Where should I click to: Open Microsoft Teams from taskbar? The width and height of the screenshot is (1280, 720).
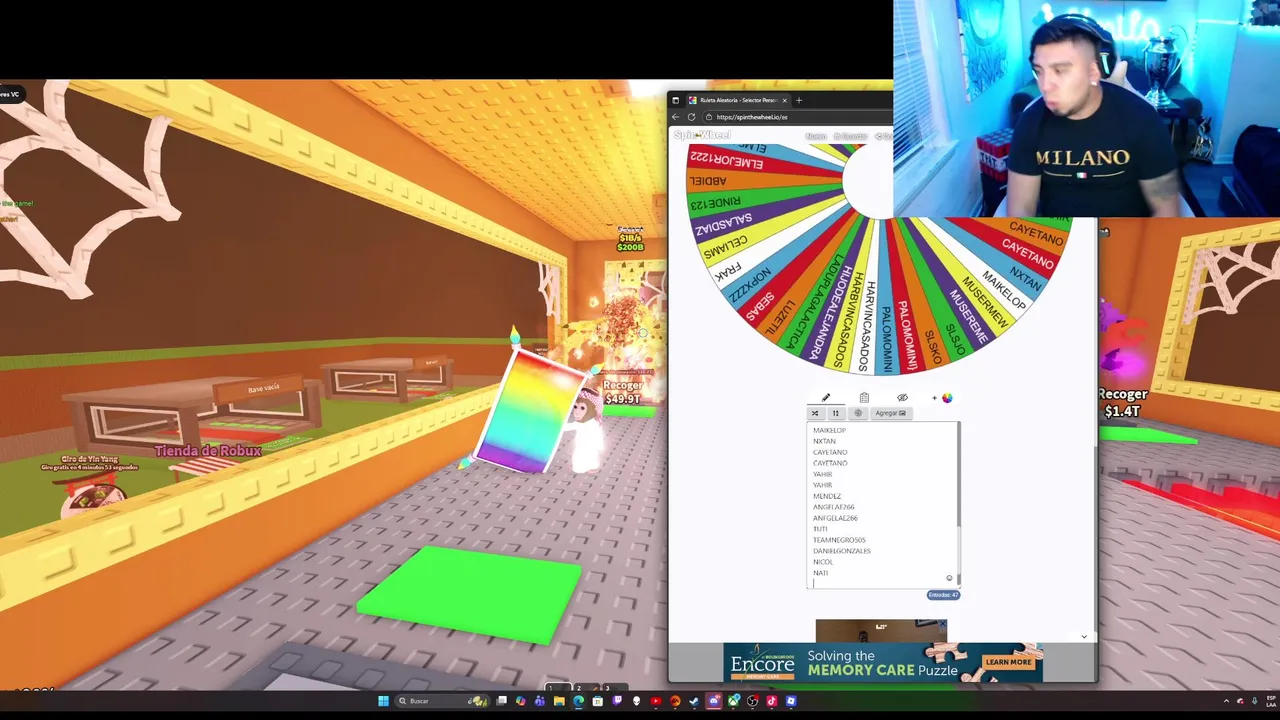[539, 701]
